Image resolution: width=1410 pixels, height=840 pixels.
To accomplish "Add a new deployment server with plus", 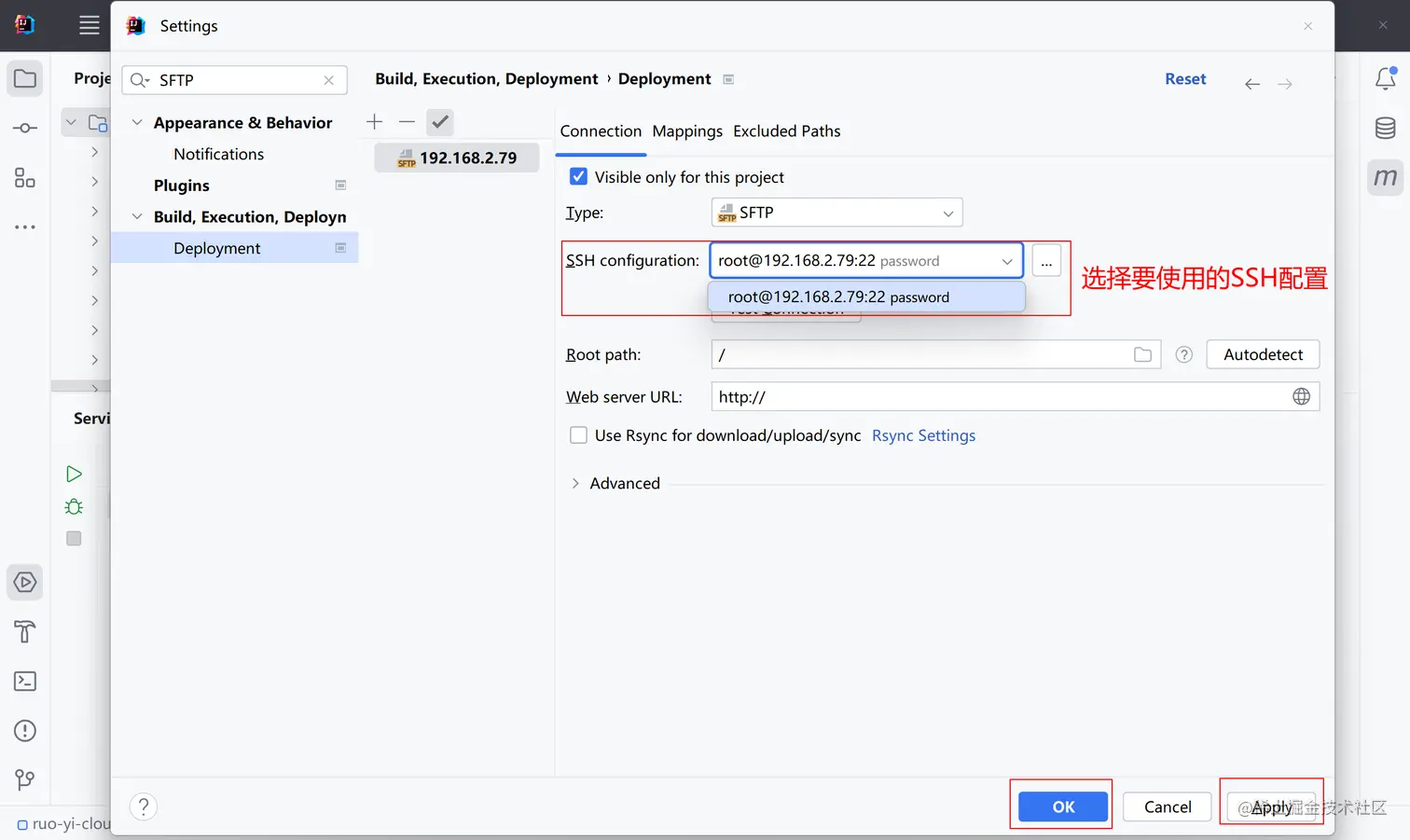I will [375, 121].
